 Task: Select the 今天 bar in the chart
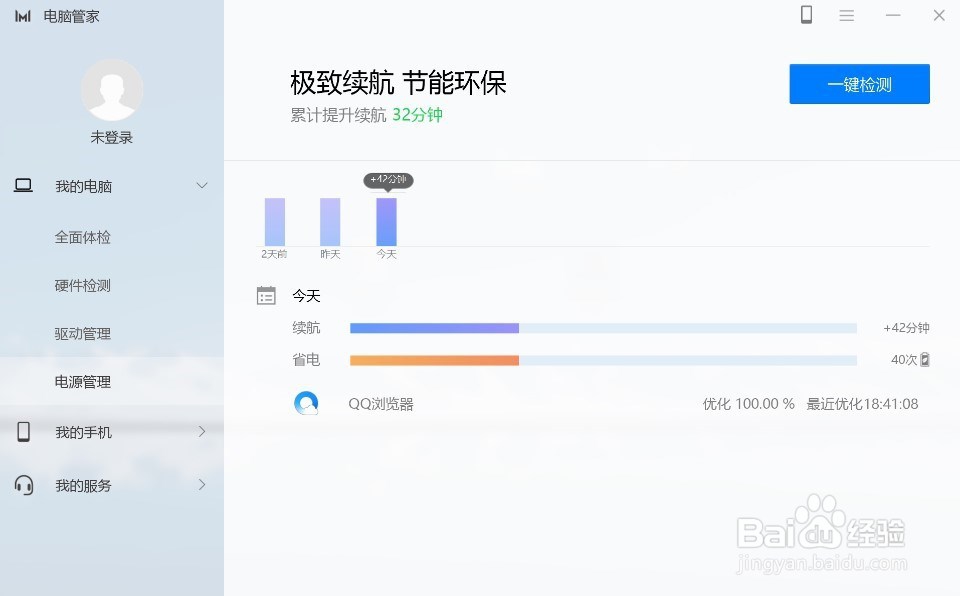click(x=387, y=218)
